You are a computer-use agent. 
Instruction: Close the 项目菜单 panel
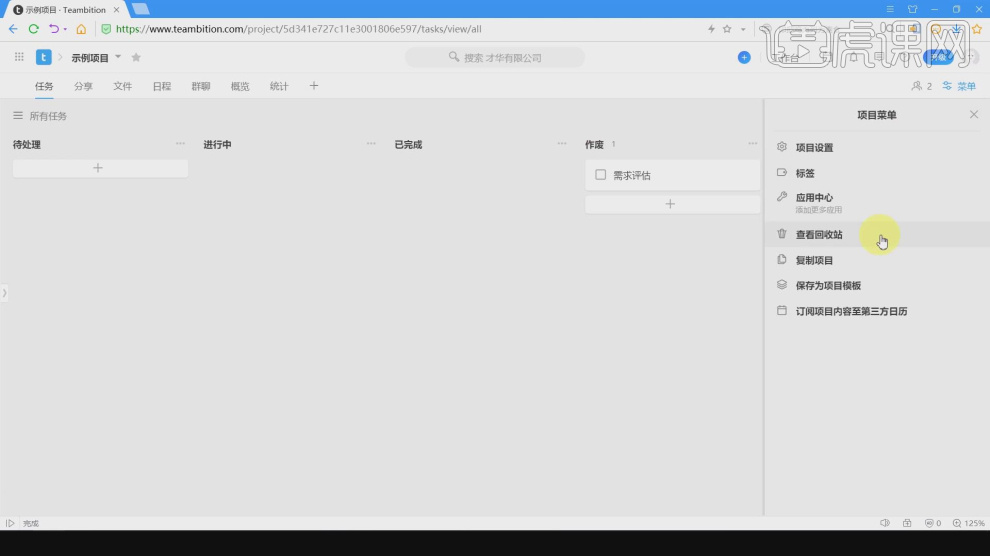click(x=974, y=114)
